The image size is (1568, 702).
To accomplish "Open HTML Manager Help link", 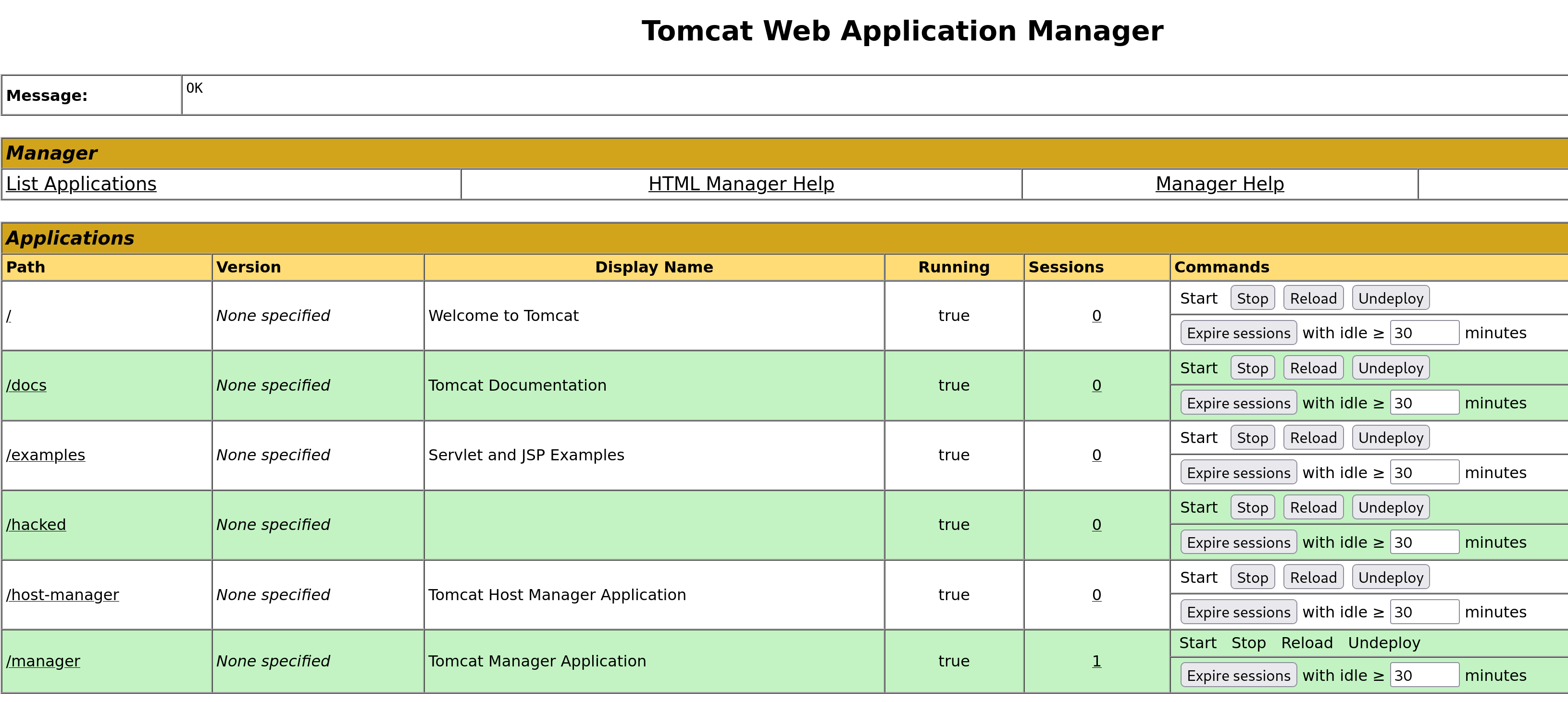I will pyautogui.click(x=741, y=184).
